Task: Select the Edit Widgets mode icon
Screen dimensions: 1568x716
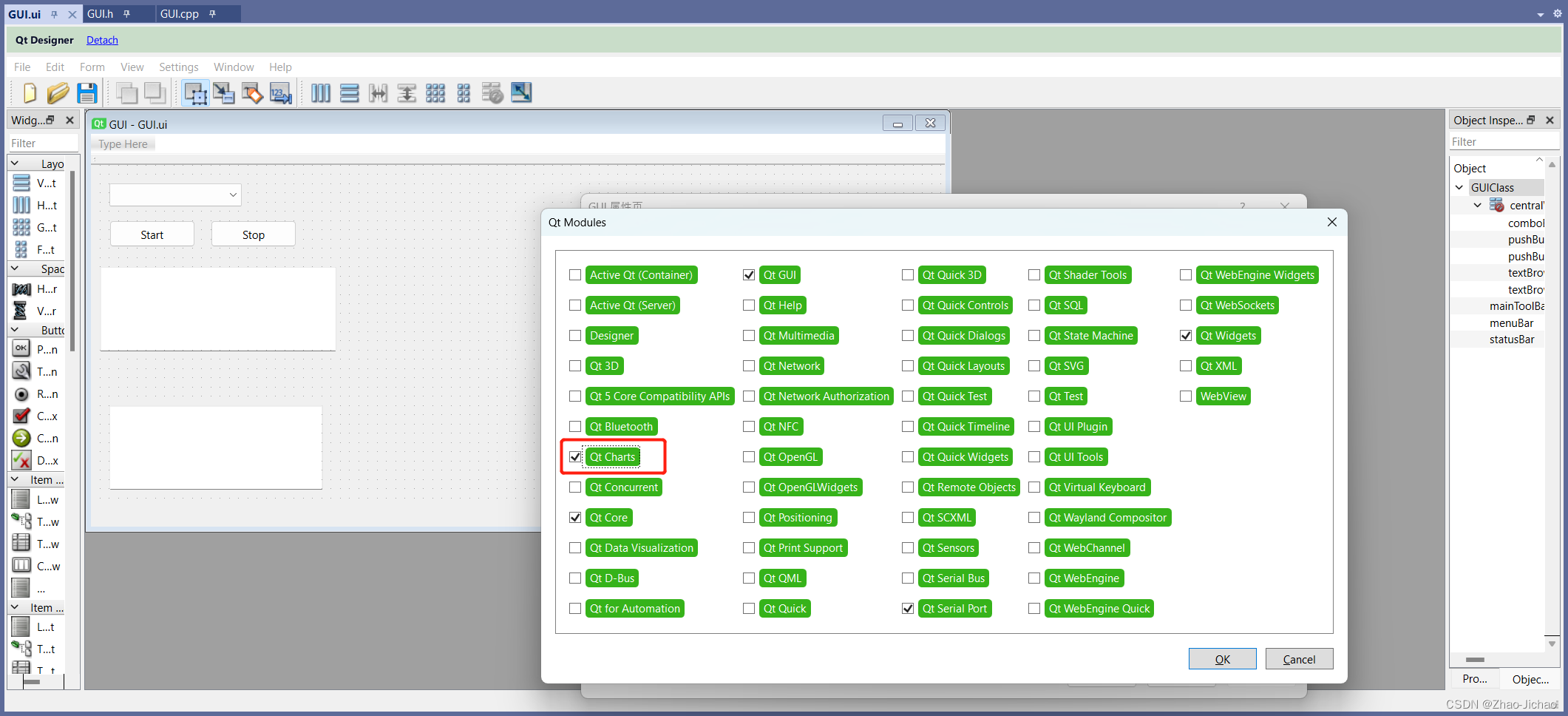Action: click(x=196, y=93)
